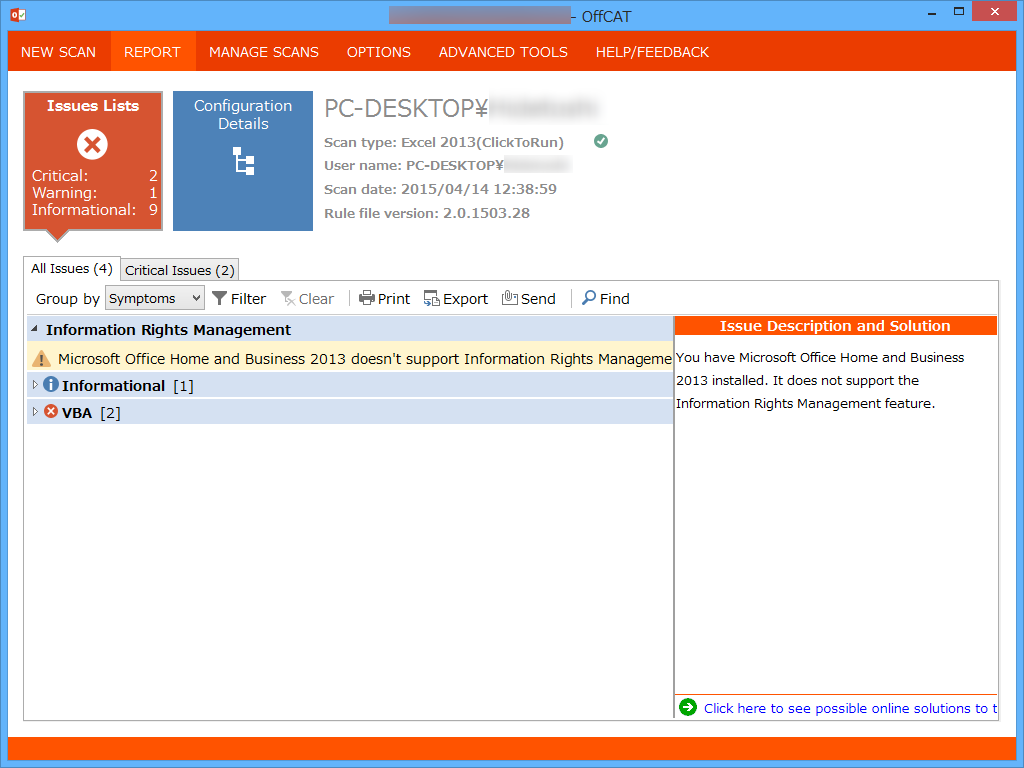The image size is (1024, 768).
Task: Click the Critical: 2 count text
Action: click(x=95, y=176)
